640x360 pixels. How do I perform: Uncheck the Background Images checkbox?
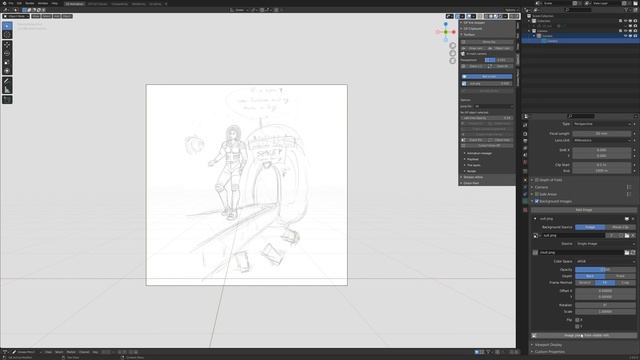[x=537, y=201]
